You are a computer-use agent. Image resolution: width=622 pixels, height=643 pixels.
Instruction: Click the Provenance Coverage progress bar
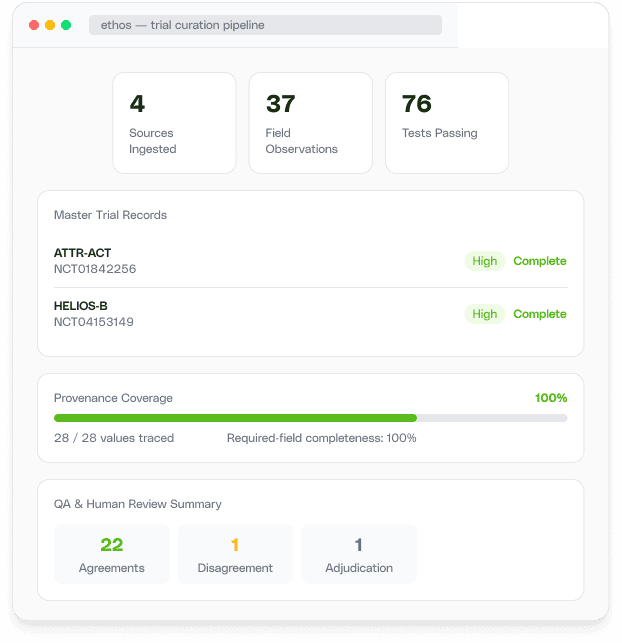coord(311,418)
